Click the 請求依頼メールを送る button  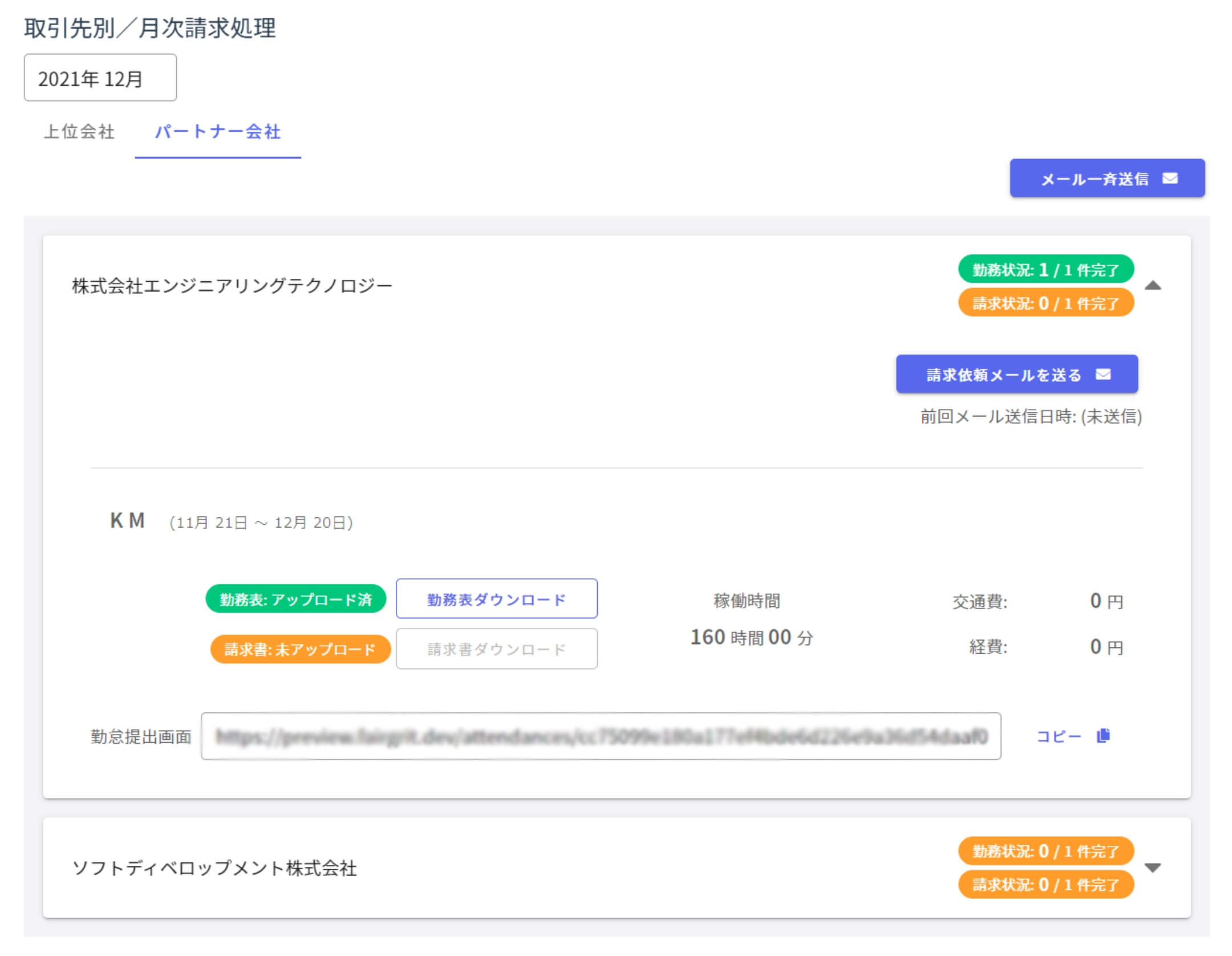click(1016, 374)
